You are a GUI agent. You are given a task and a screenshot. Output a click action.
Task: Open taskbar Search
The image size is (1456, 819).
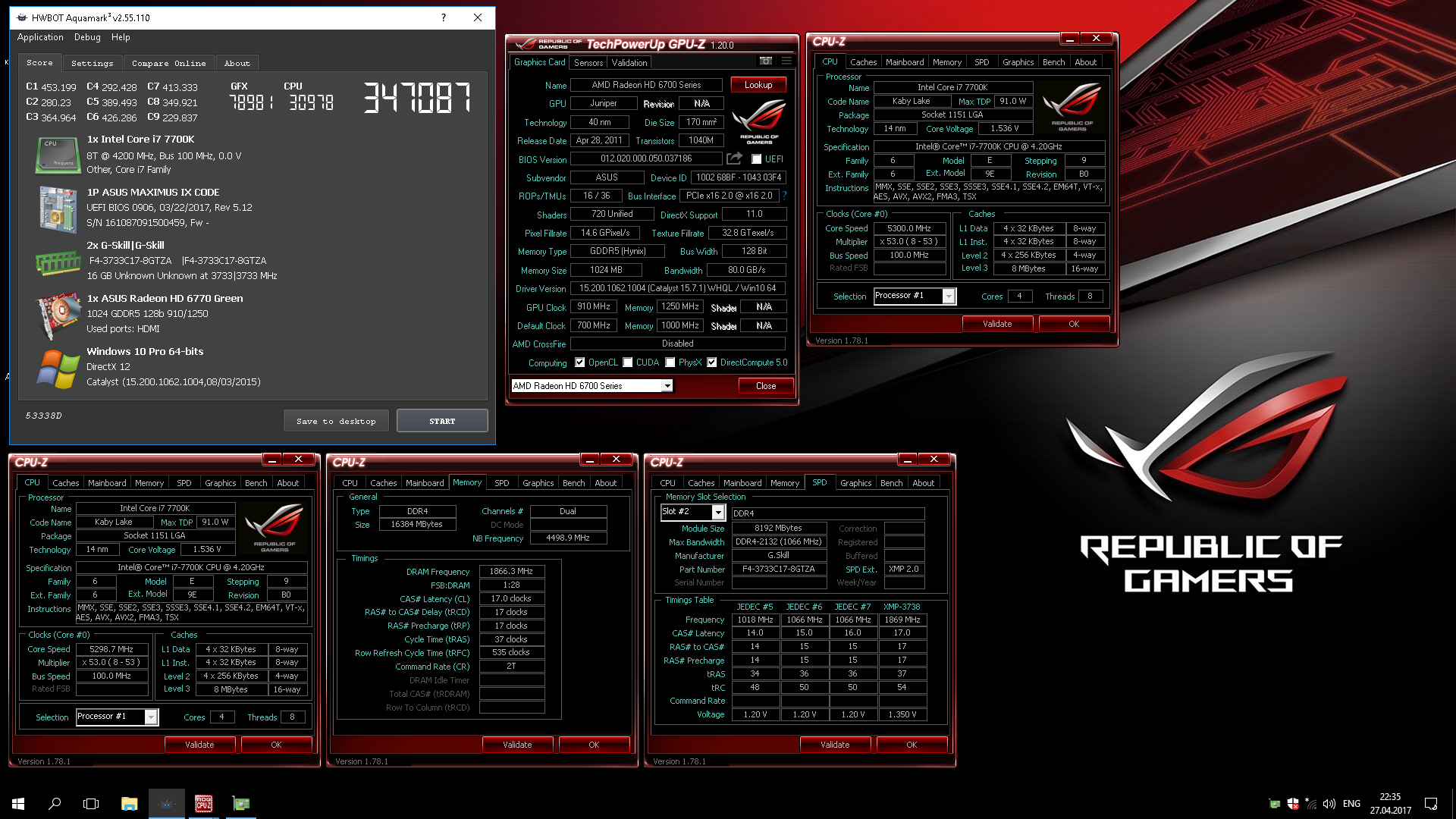point(55,803)
